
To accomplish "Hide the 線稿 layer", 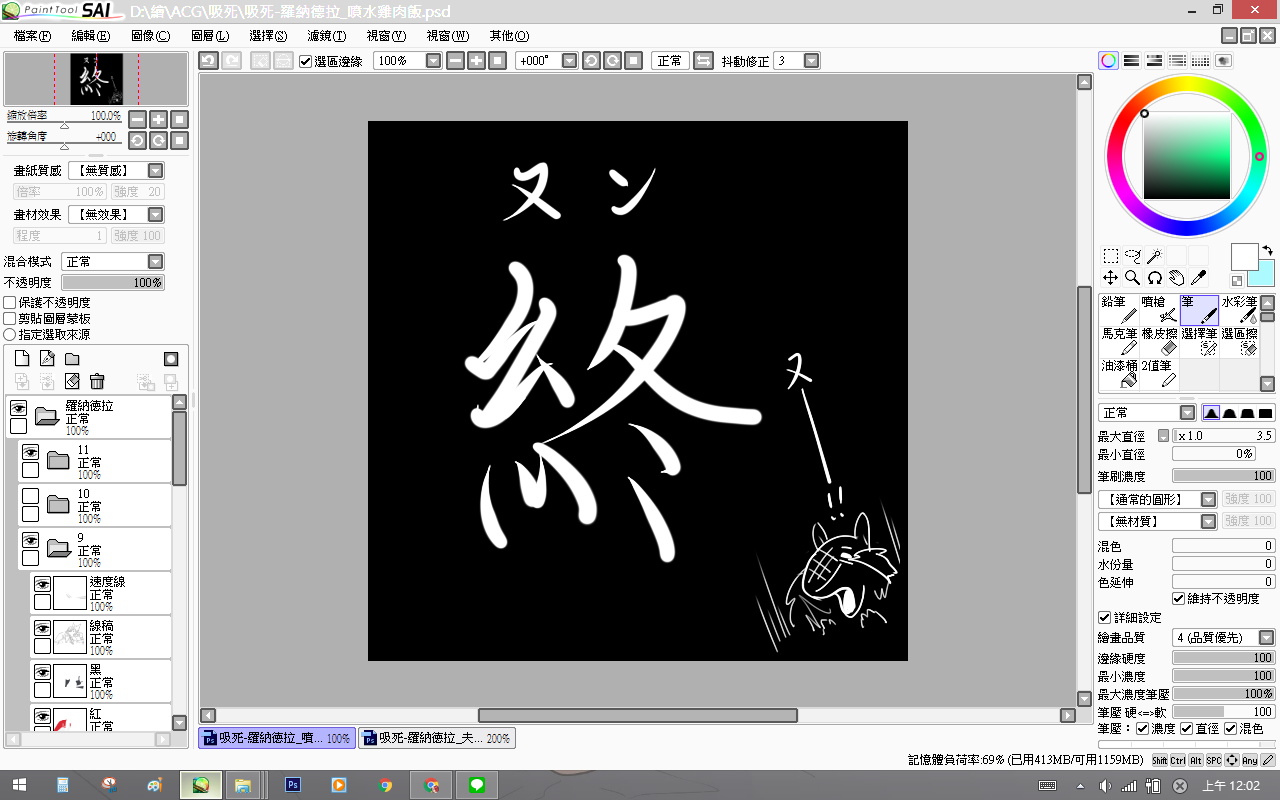I will tap(42, 628).
